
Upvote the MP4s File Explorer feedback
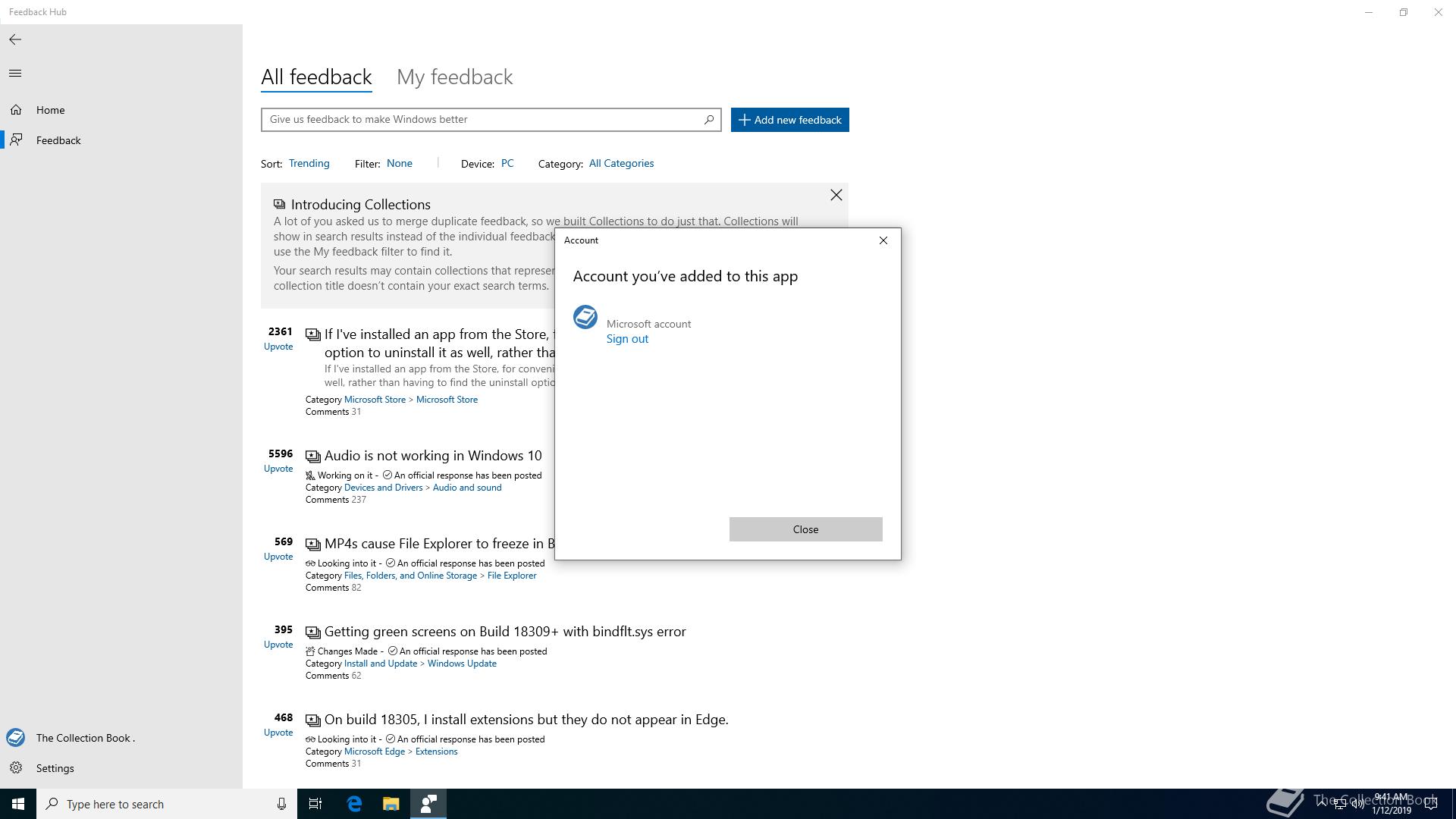278,557
